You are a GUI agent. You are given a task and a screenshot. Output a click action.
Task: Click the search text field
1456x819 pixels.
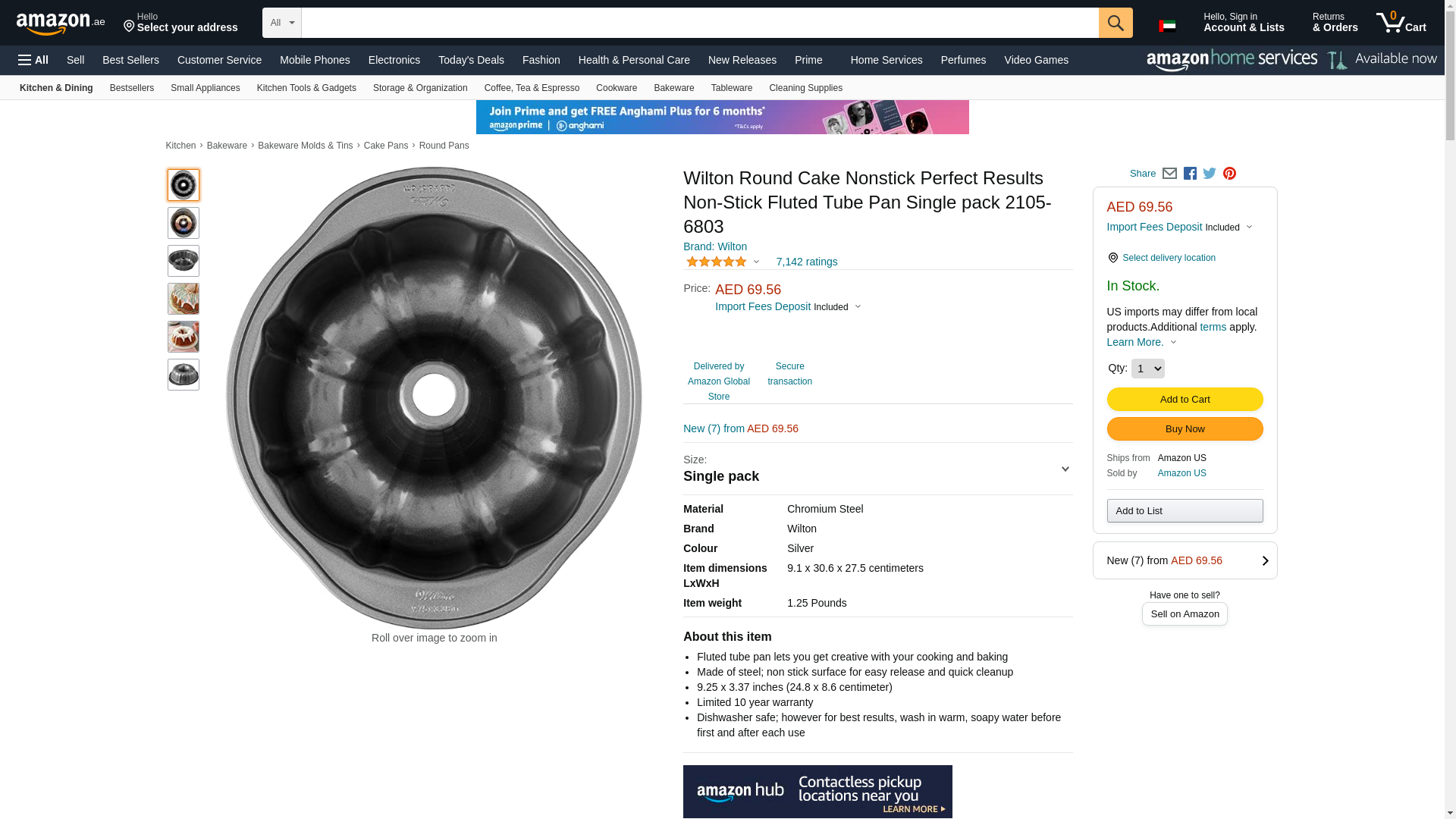699,23
